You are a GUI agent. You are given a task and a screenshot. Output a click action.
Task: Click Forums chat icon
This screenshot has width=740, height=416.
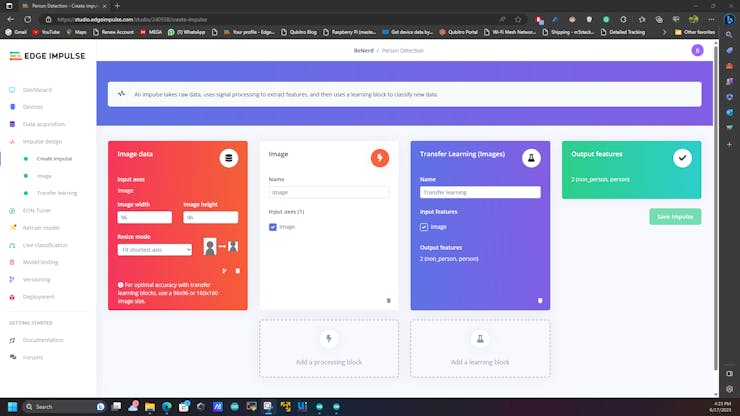pyautogui.click(x=12, y=357)
